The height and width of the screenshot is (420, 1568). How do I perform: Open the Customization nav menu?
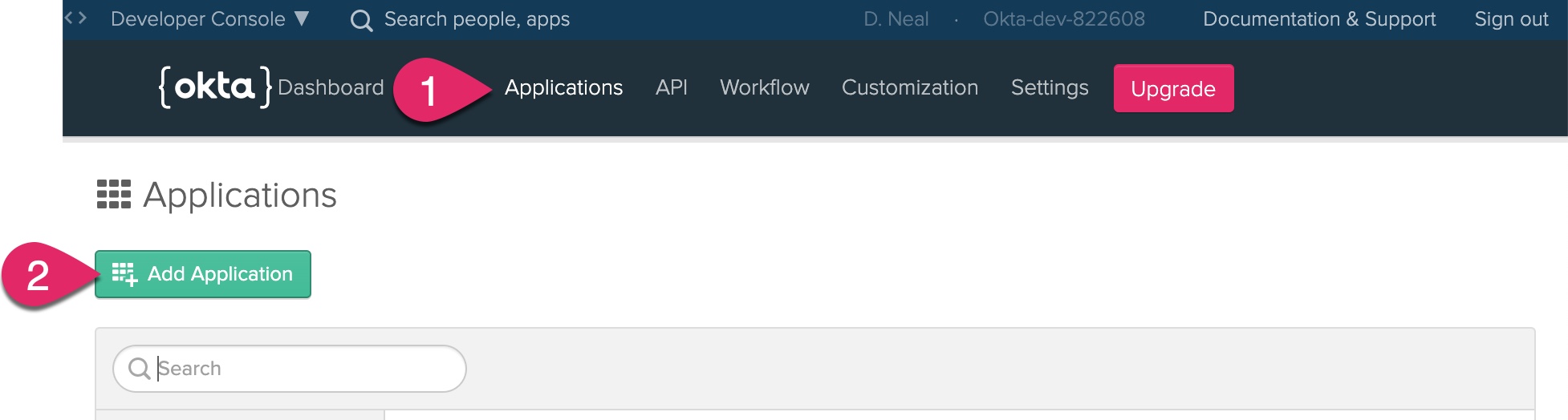(x=909, y=87)
